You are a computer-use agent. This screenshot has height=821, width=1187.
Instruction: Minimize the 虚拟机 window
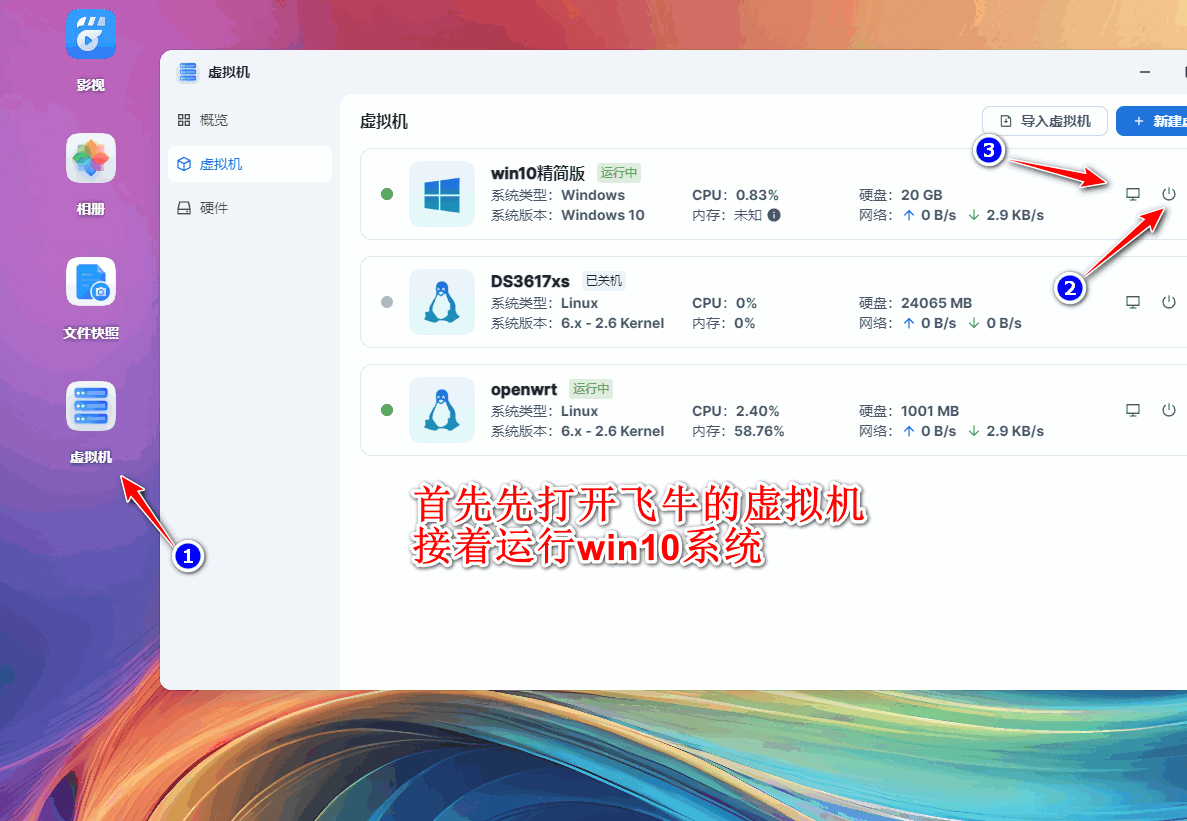1145,72
